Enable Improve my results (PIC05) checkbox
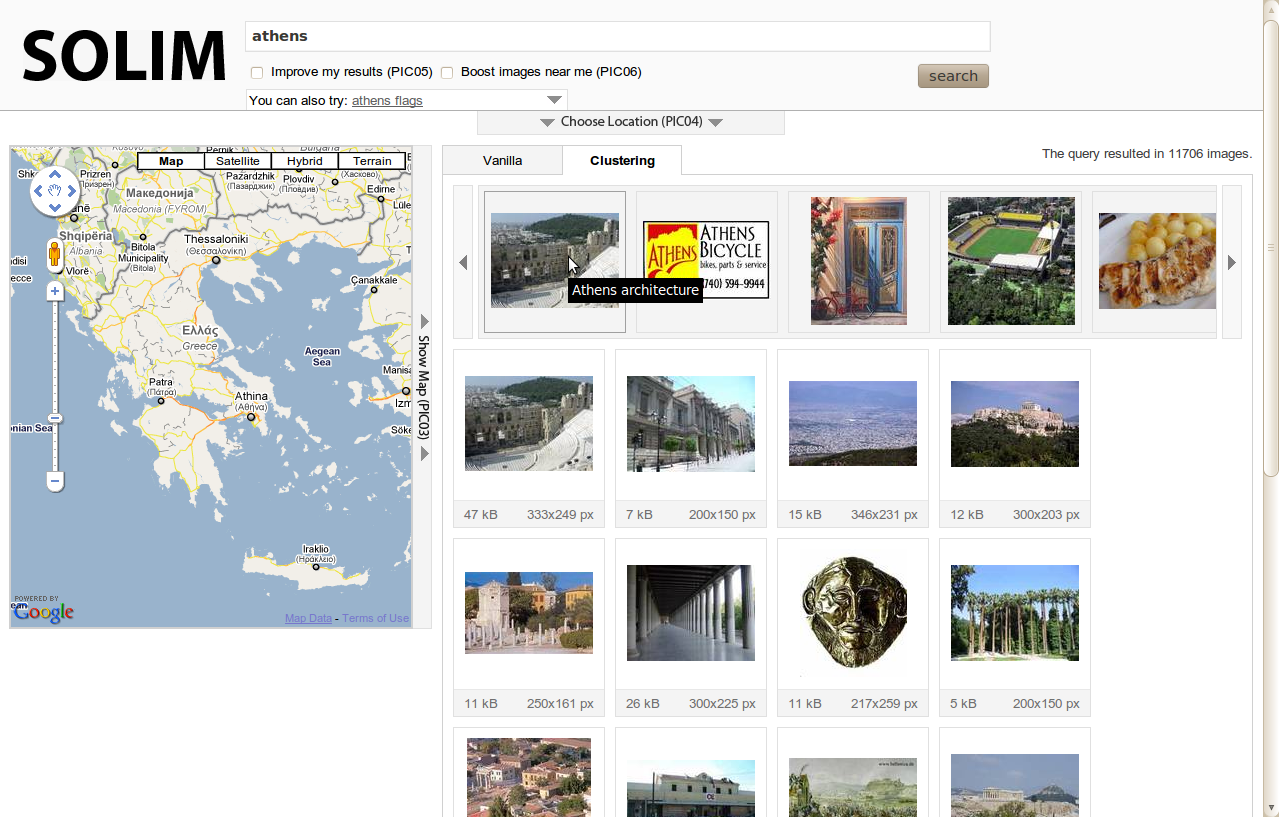Image resolution: width=1279 pixels, height=817 pixels. tap(257, 73)
